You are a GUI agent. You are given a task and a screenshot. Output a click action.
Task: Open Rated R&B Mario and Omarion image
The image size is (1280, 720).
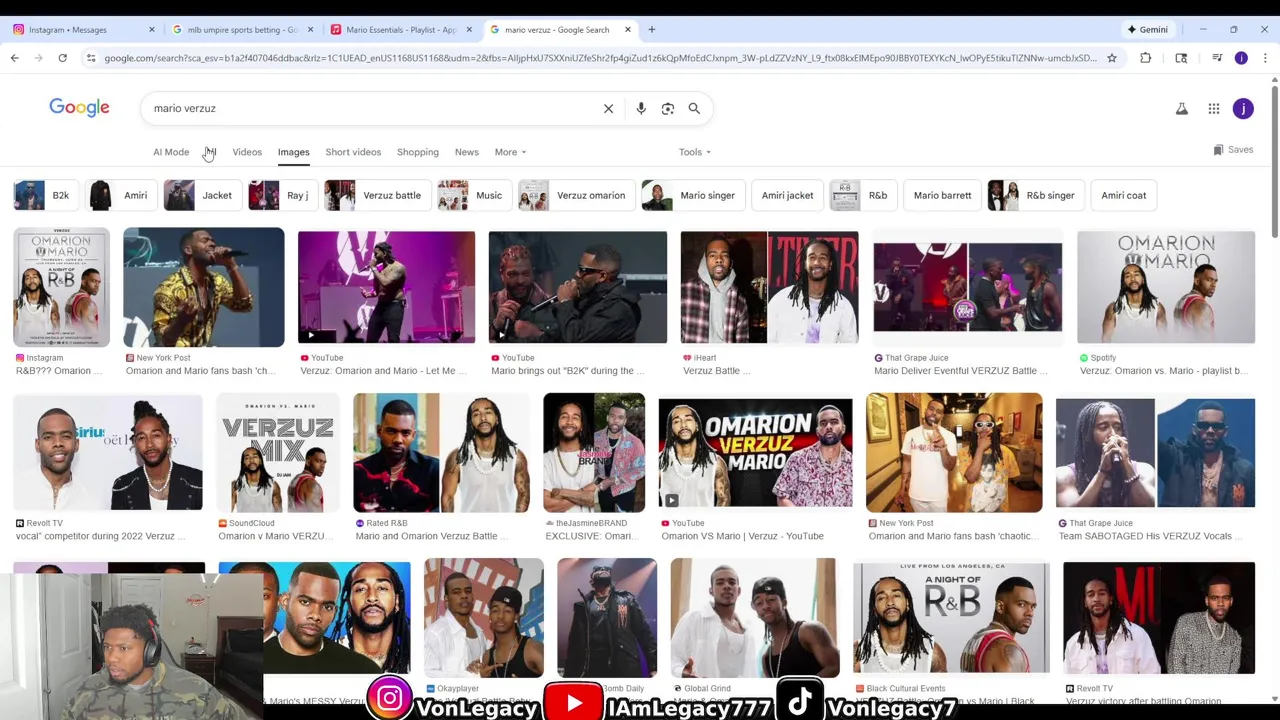click(x=441, y=453)
